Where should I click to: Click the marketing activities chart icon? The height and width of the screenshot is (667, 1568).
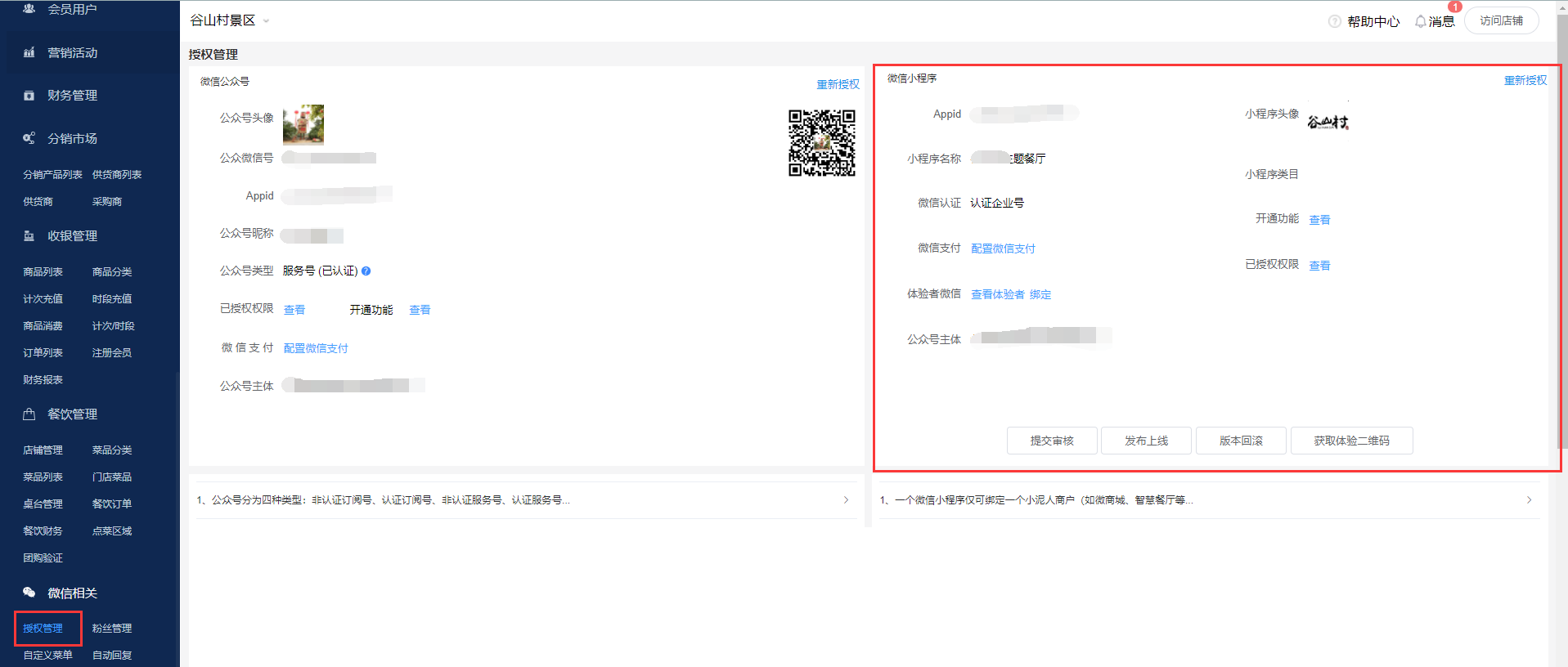29,52
